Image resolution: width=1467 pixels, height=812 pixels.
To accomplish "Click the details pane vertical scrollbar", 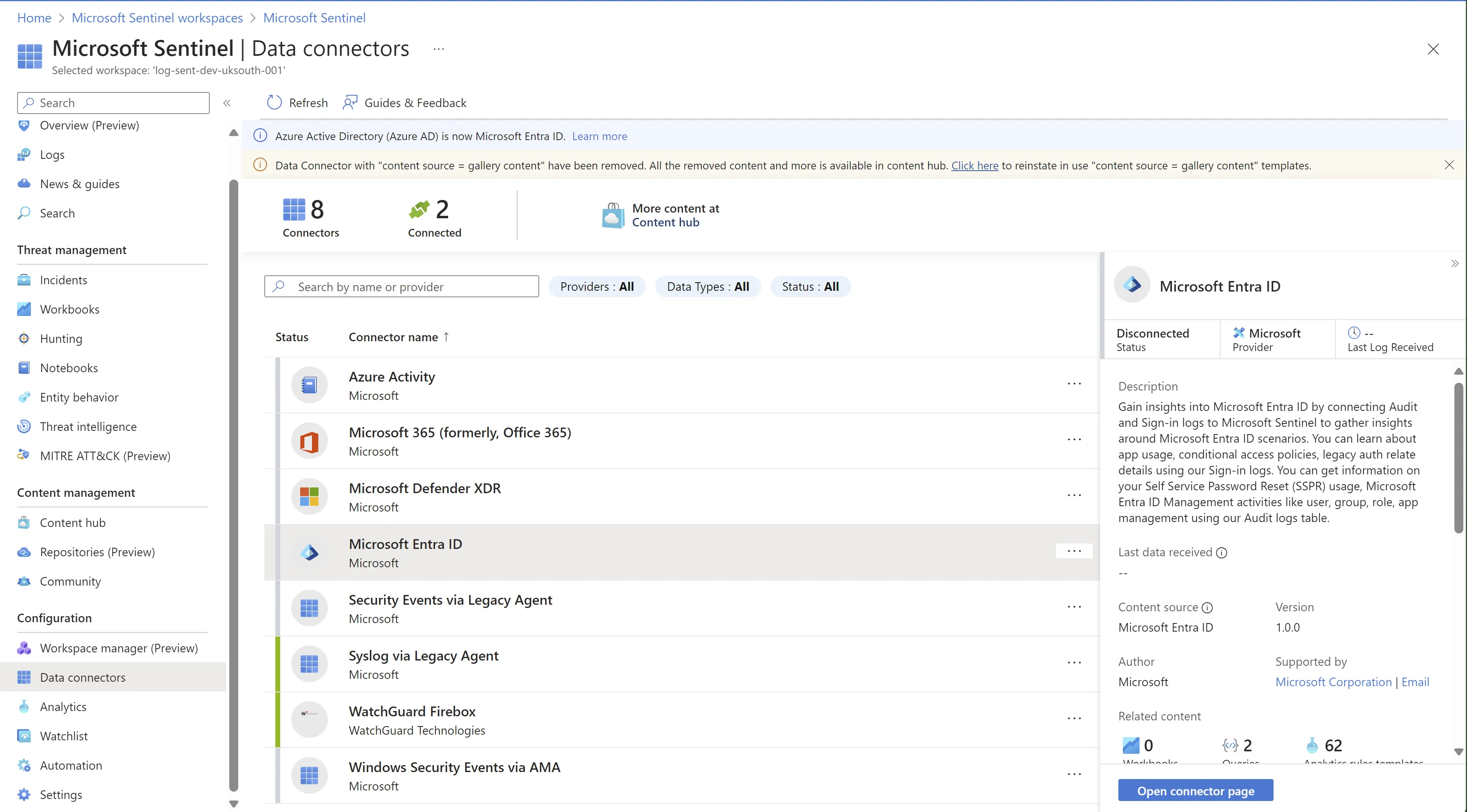I will (x=1458, y=459).
